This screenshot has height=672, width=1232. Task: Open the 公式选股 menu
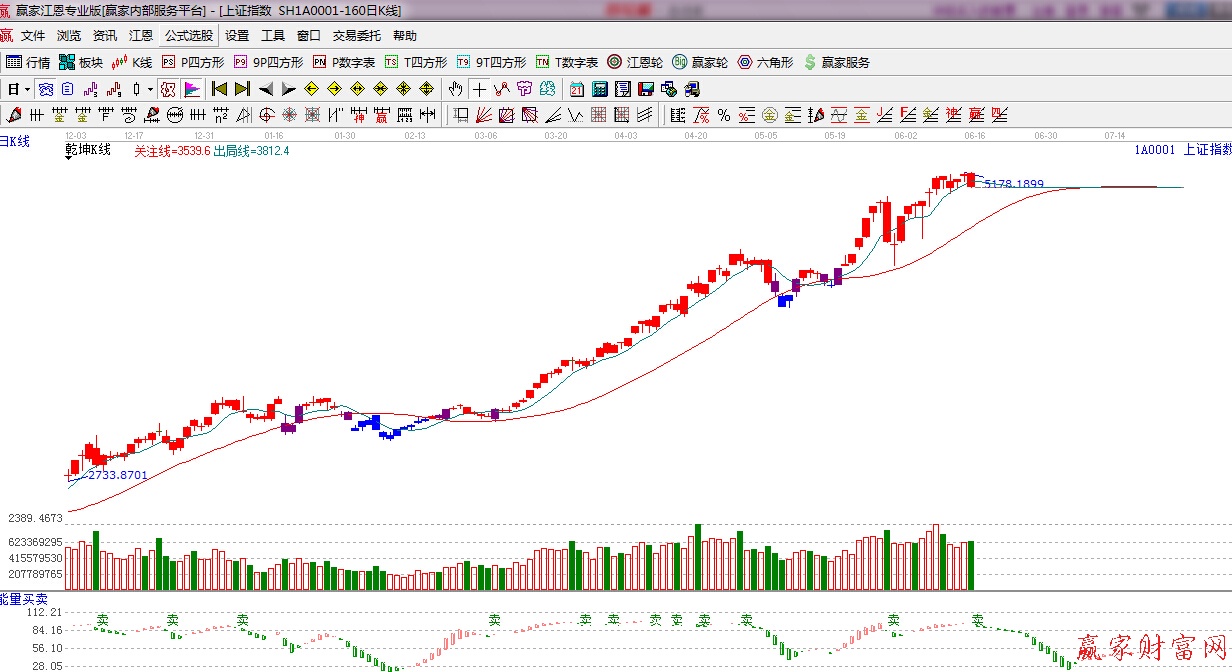tap(189, 36)
